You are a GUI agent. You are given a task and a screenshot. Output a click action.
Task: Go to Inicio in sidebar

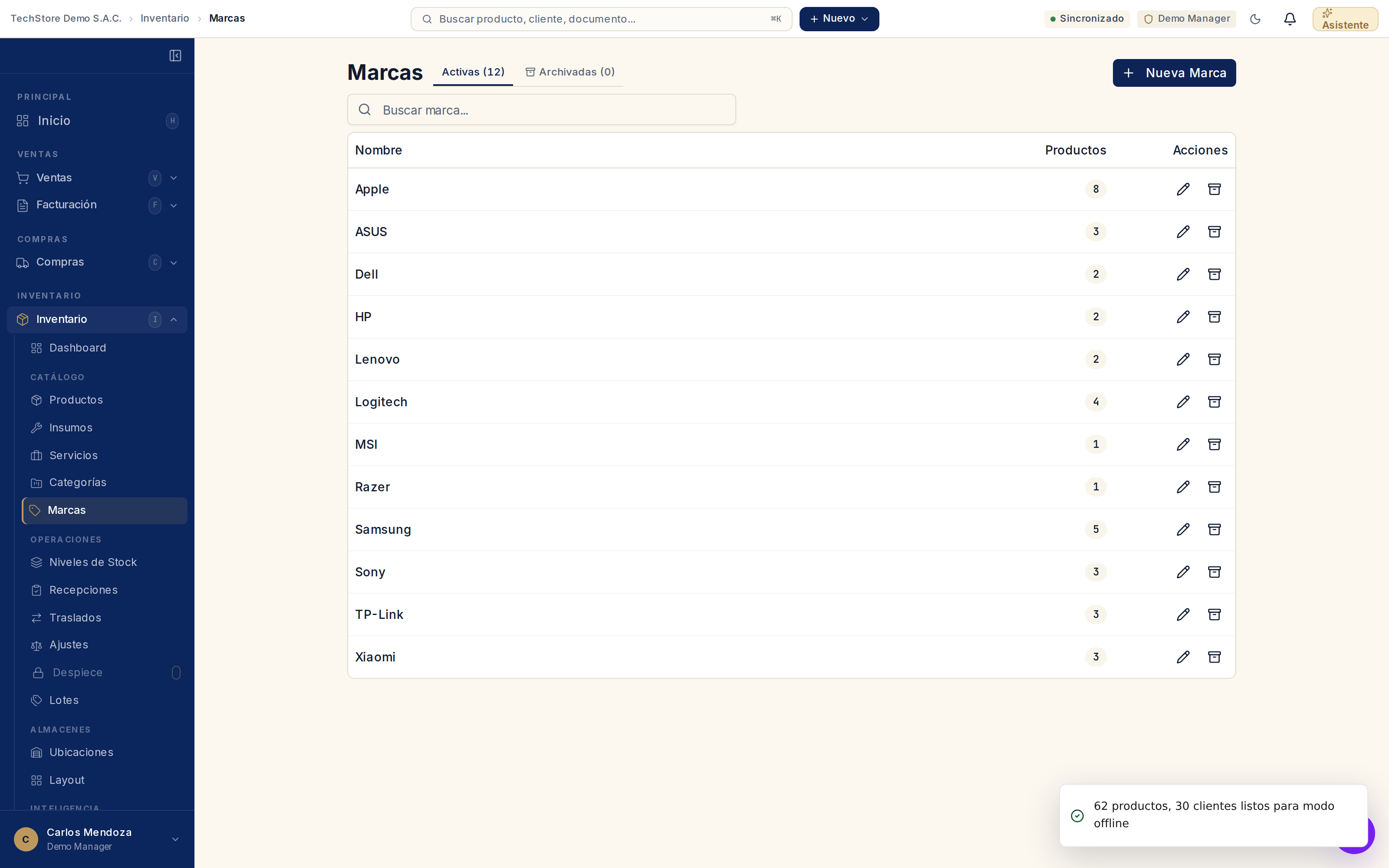[97, 121]
